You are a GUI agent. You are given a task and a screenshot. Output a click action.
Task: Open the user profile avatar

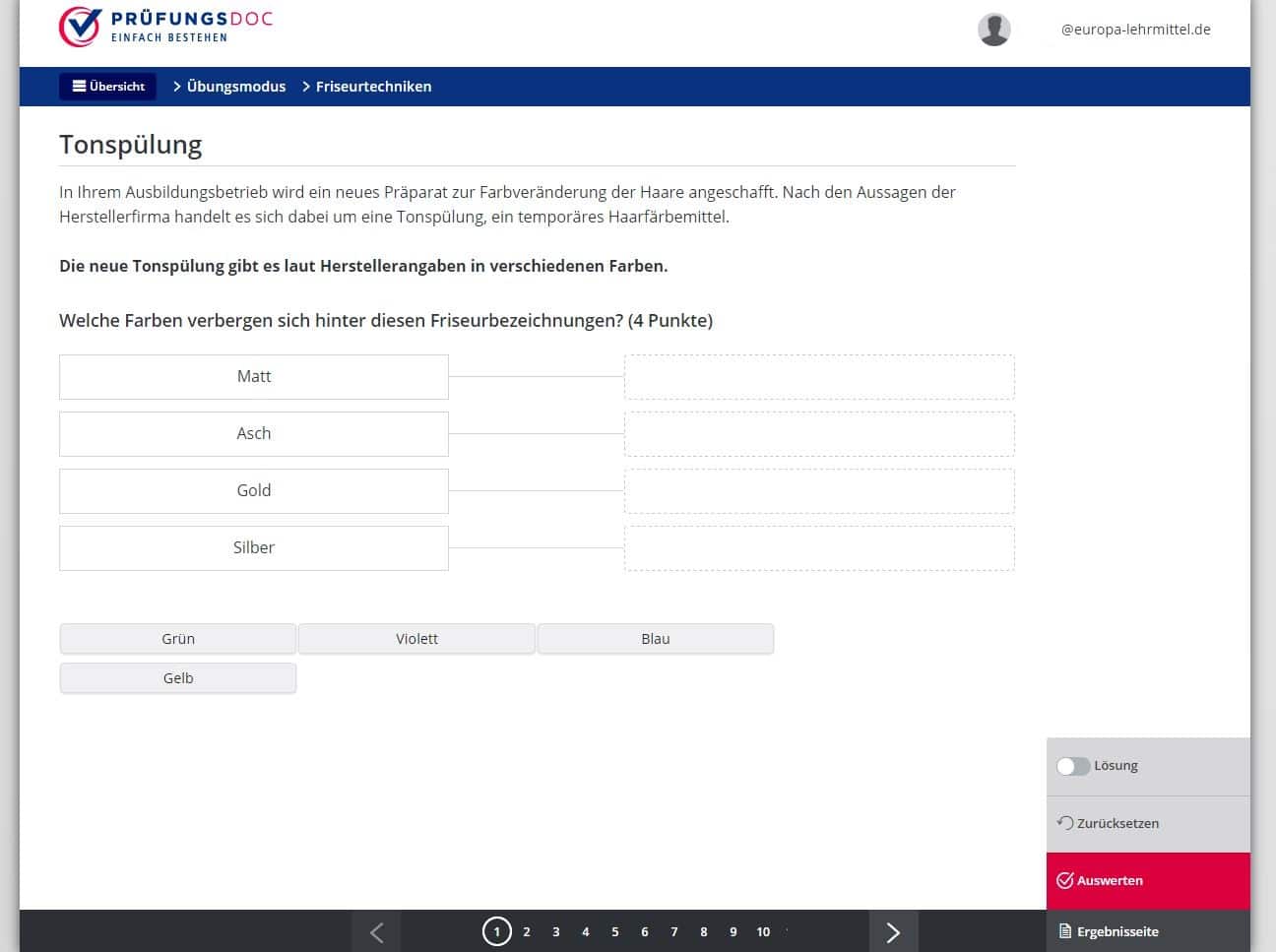993,30
